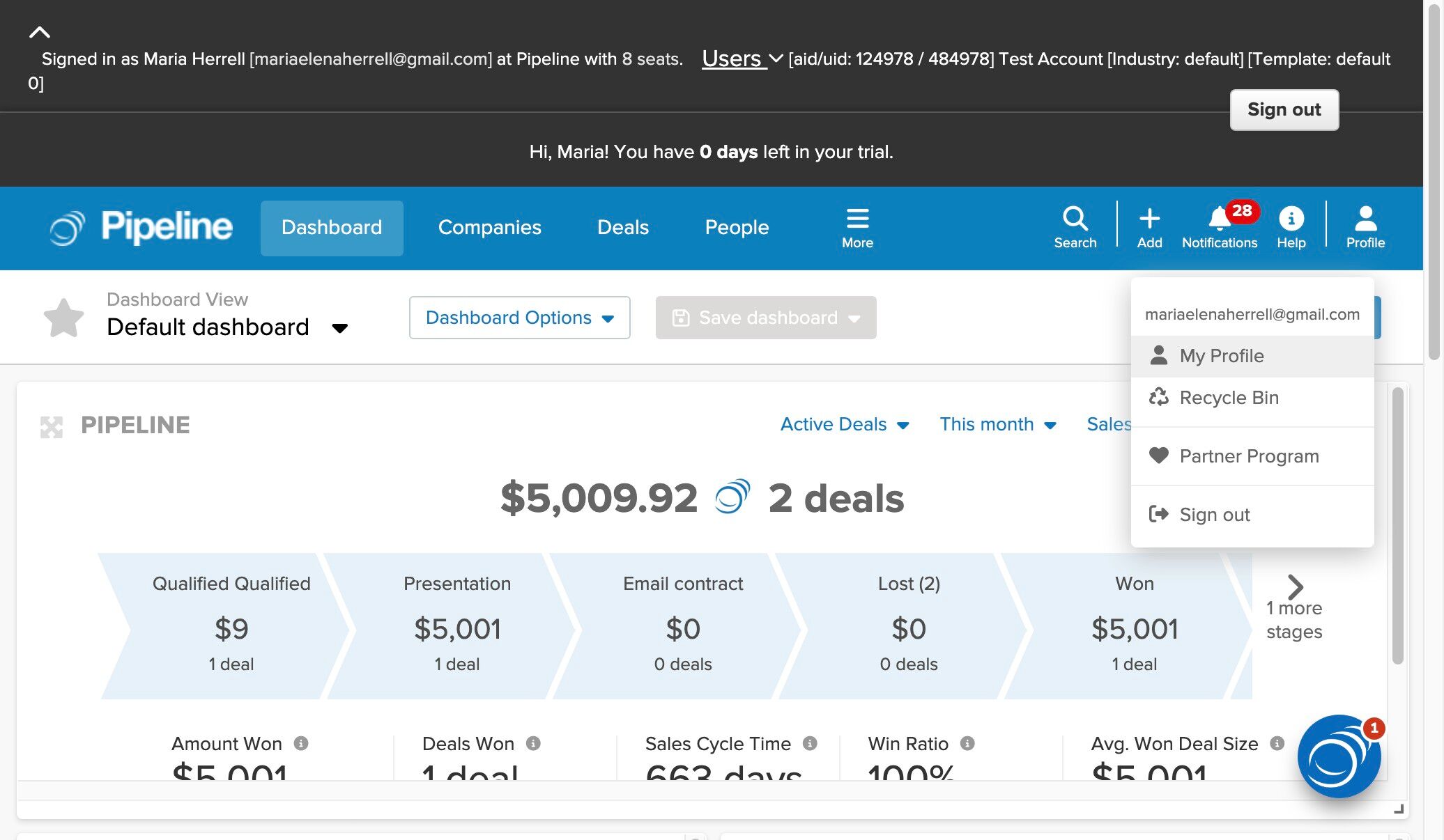Image resolution: width=1444 pixels, height=840 pixels.
Task: Click the Help info icon
Action: (1291, 219)
